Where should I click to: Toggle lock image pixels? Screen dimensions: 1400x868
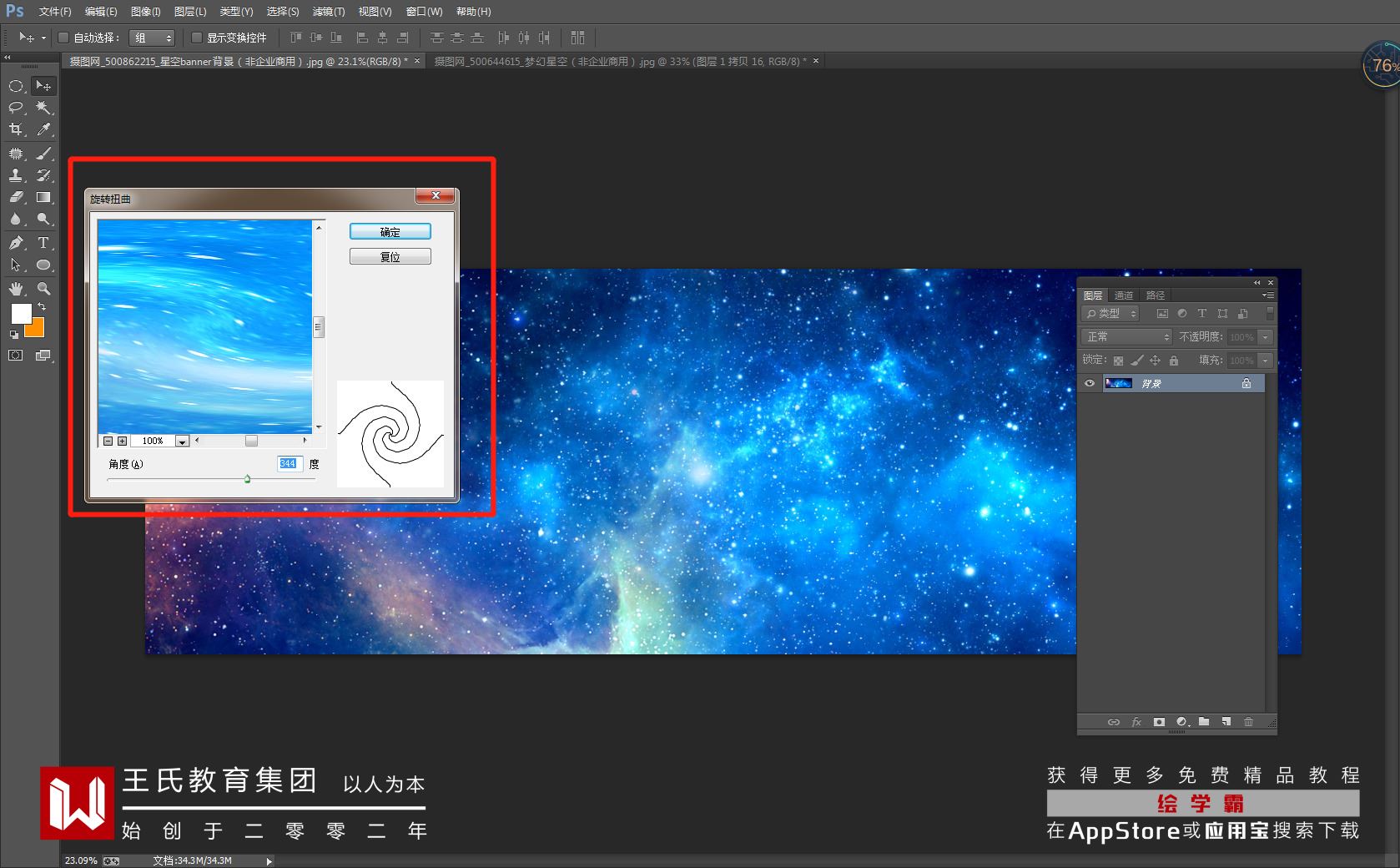coord(1137,361)
